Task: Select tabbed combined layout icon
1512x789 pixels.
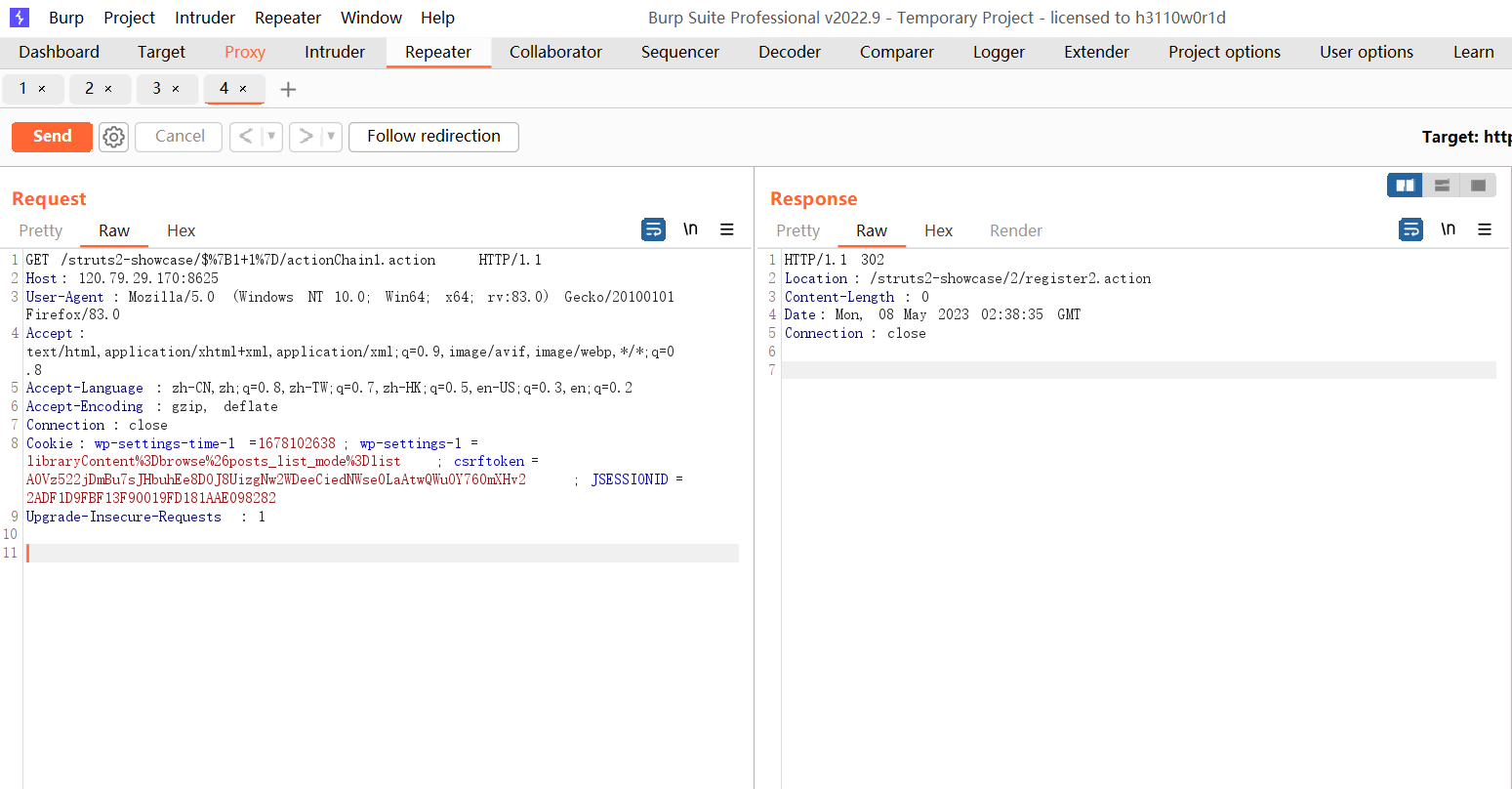Action: 1478,185
